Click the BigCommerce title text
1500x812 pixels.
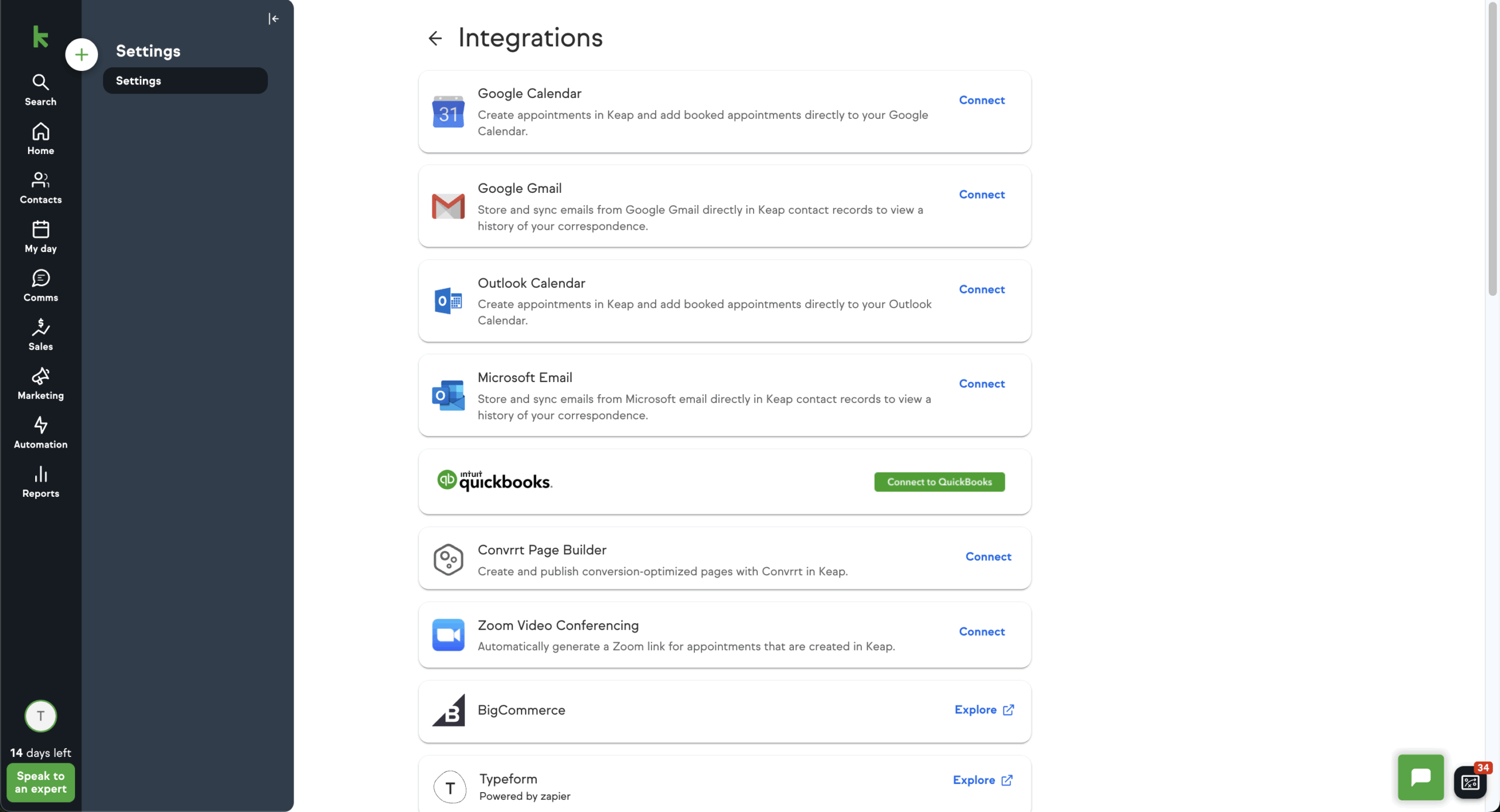pos(521,709)
